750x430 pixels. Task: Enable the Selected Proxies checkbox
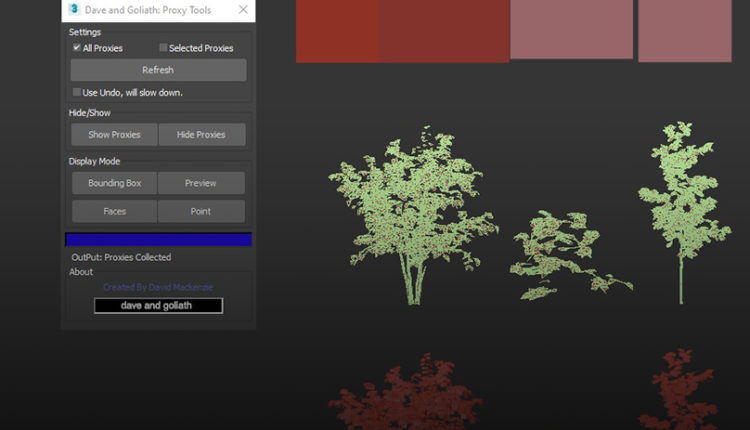[x=163, y=48]
